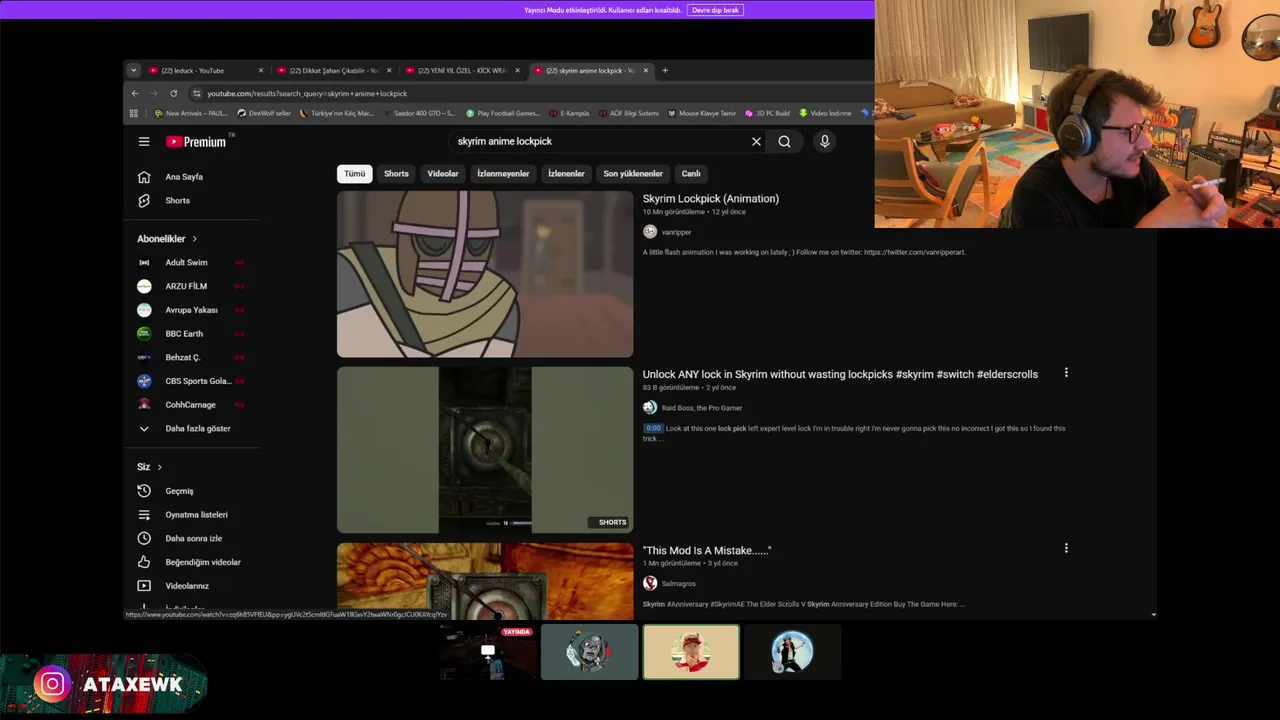Select the Shorts filter chip

[x=396, y=174]
